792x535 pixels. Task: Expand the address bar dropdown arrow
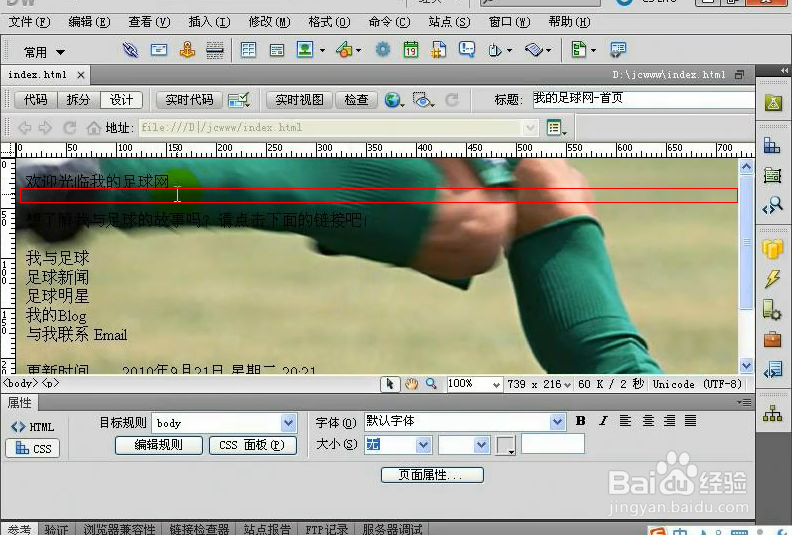(x=529, y=128)
